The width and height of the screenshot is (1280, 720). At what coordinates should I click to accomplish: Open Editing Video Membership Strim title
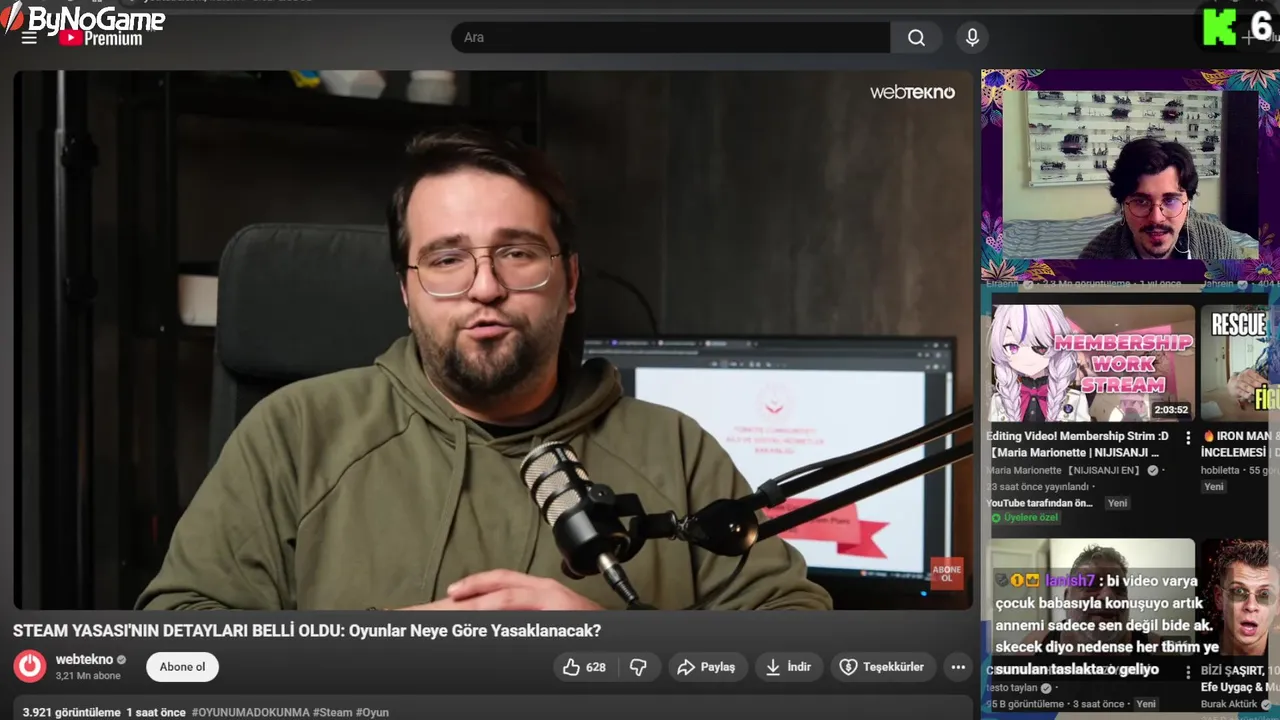point(1078,444)
